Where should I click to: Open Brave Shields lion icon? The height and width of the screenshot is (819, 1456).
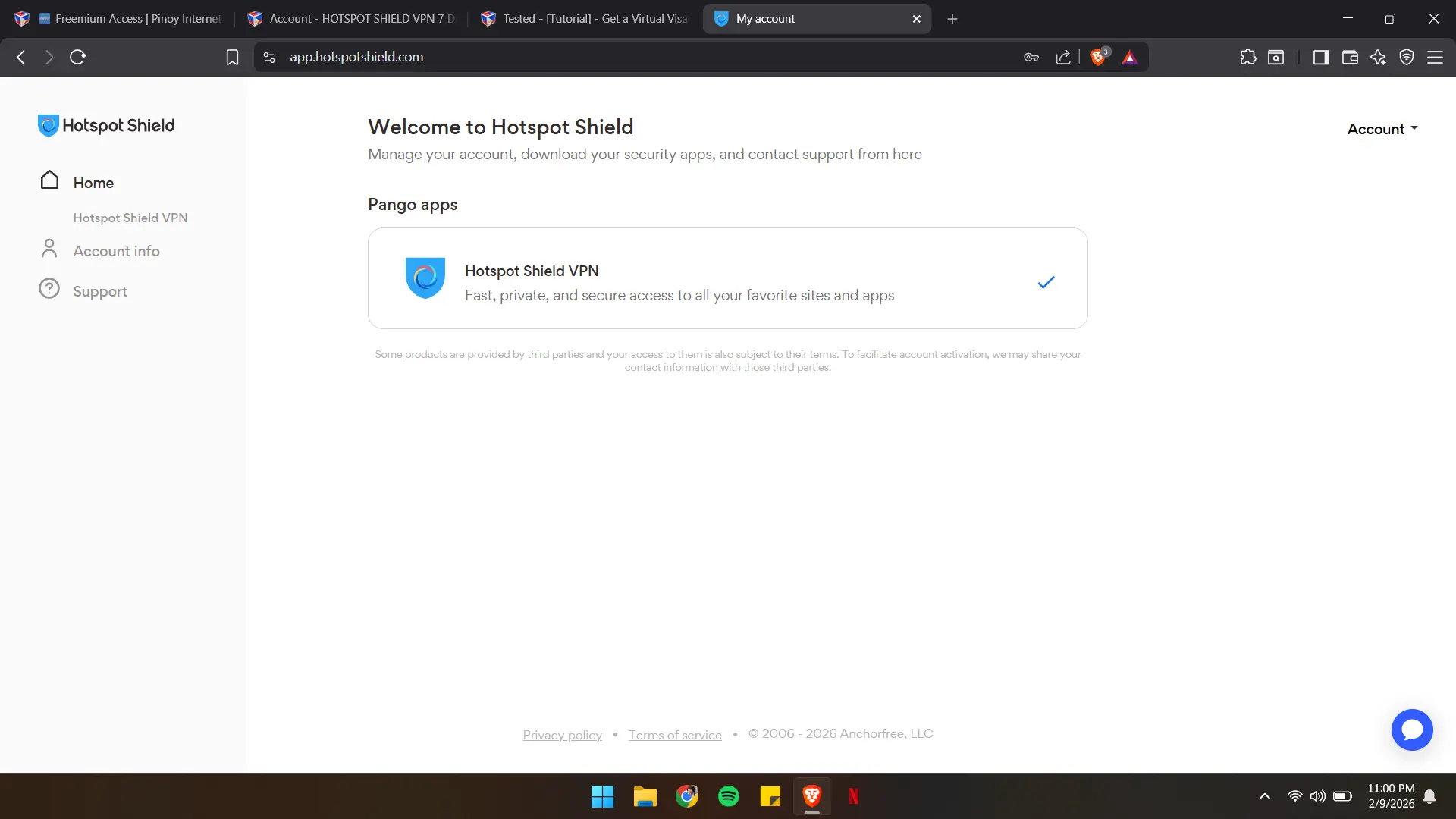tap(1099, 57)
